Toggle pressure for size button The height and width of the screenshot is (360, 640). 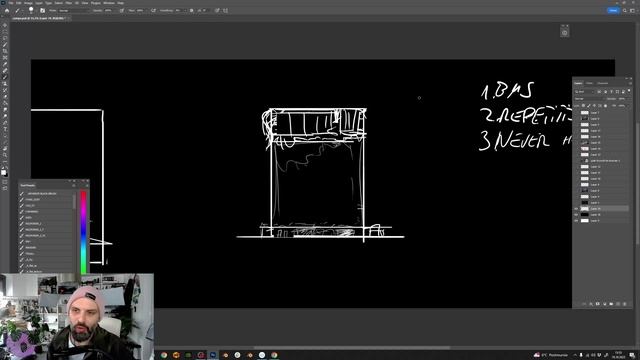217,11
